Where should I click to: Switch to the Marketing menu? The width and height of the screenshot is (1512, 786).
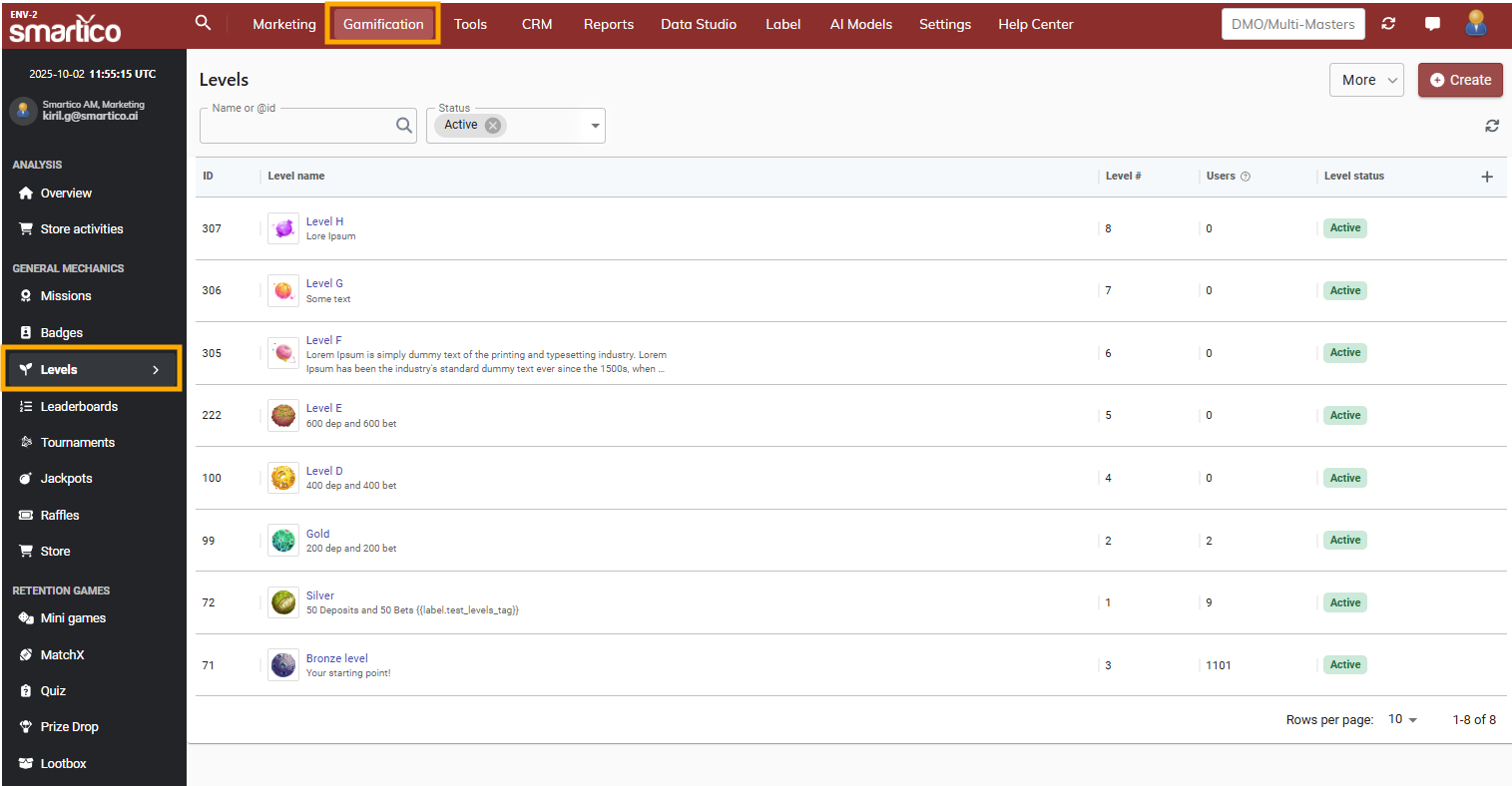coord(284,24)
